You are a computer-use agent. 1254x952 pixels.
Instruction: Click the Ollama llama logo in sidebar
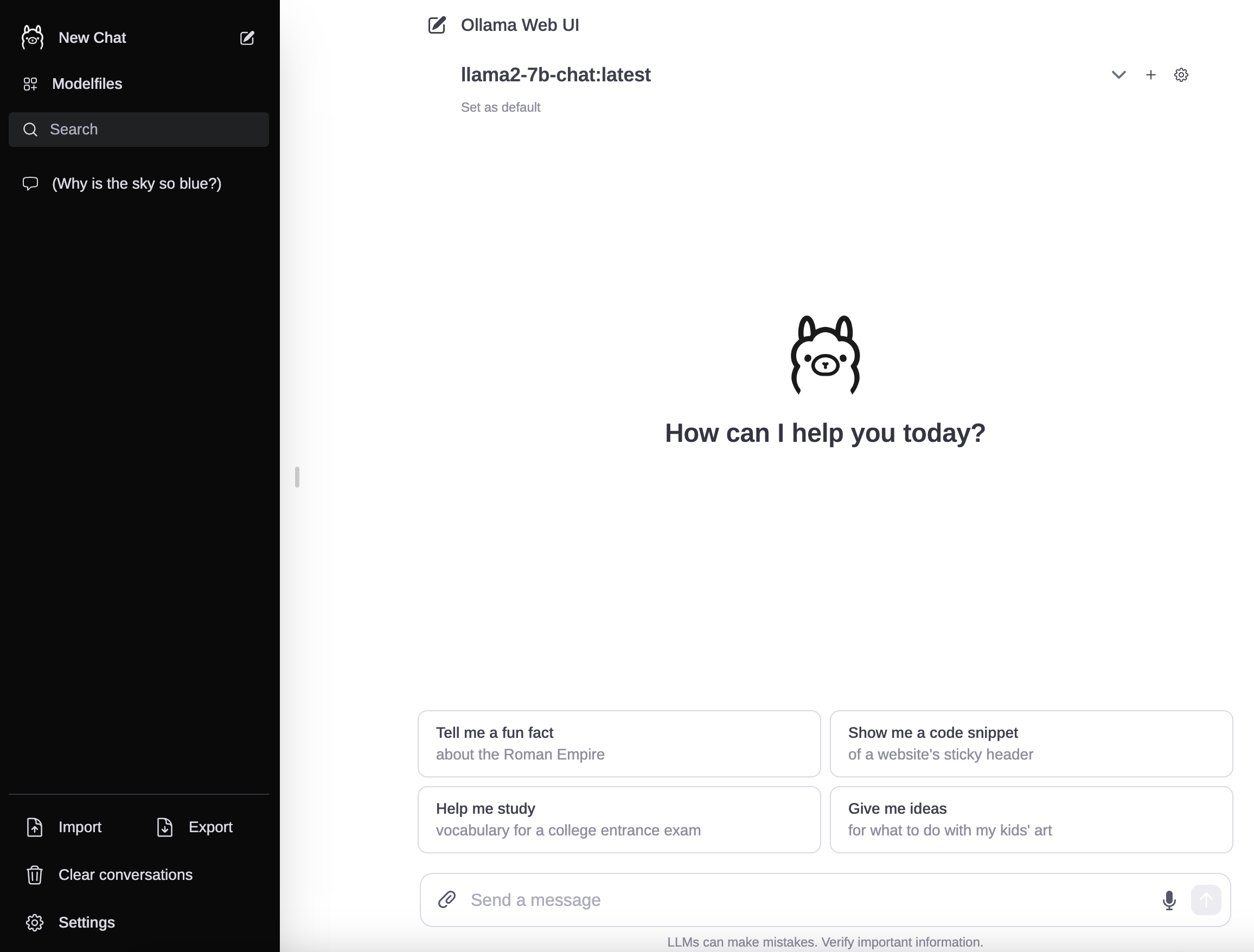tap(33, 38)
